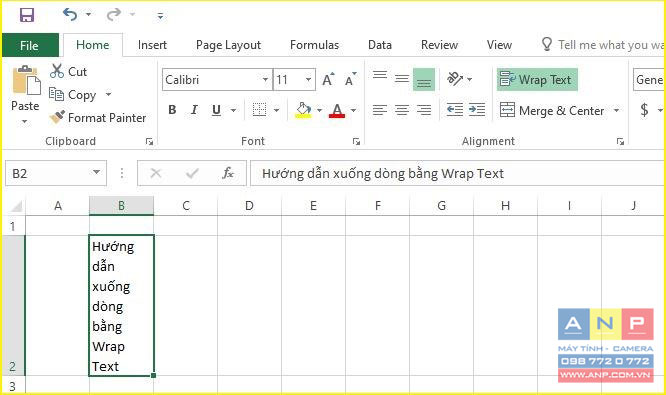This screenshot has width=666, height=395.
Task: Switch to the Insert tab
Action: point(152,45)
